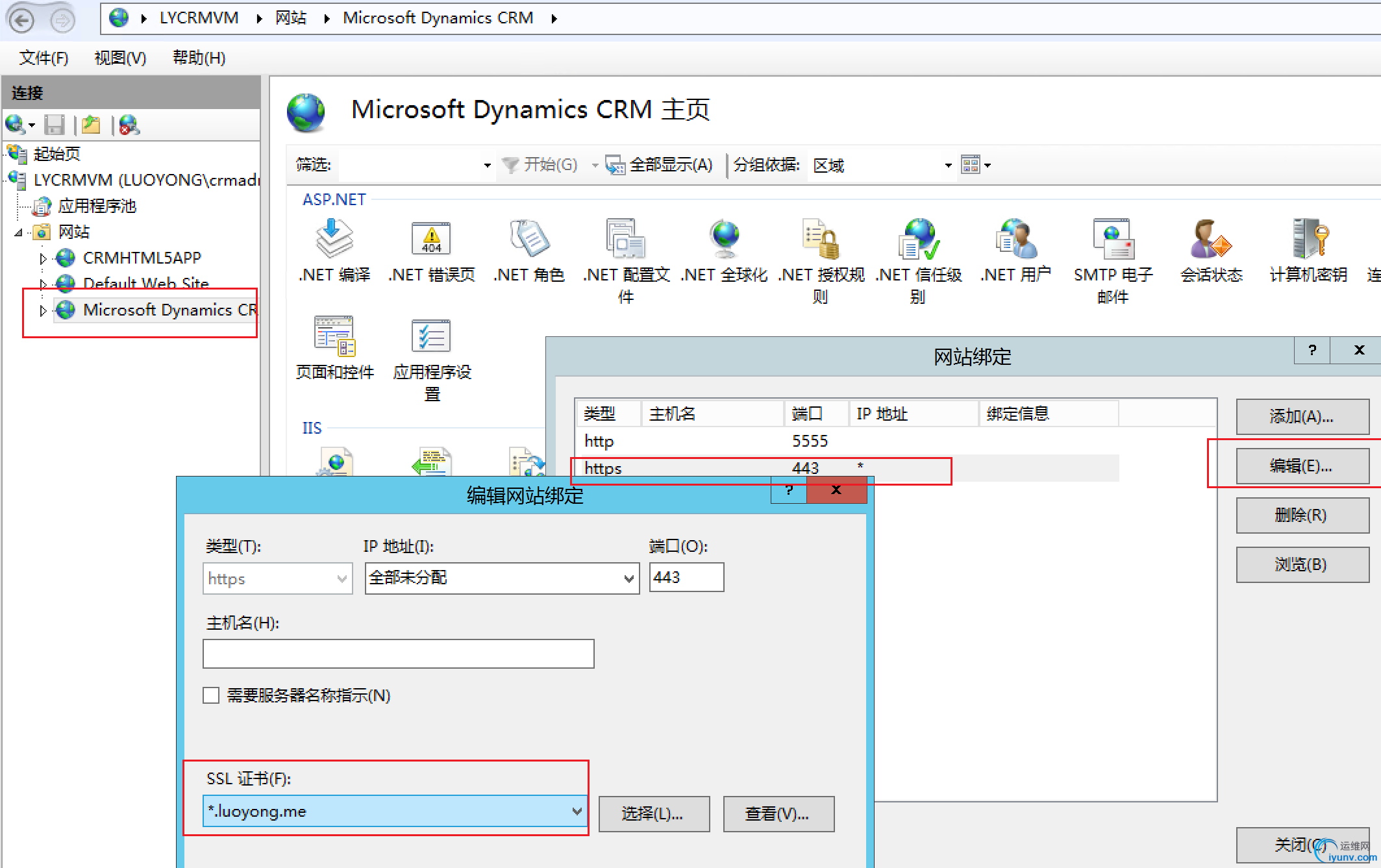Click the back navigation arrow button
This screenshot has height=868, width=1381.
point(22,21)
